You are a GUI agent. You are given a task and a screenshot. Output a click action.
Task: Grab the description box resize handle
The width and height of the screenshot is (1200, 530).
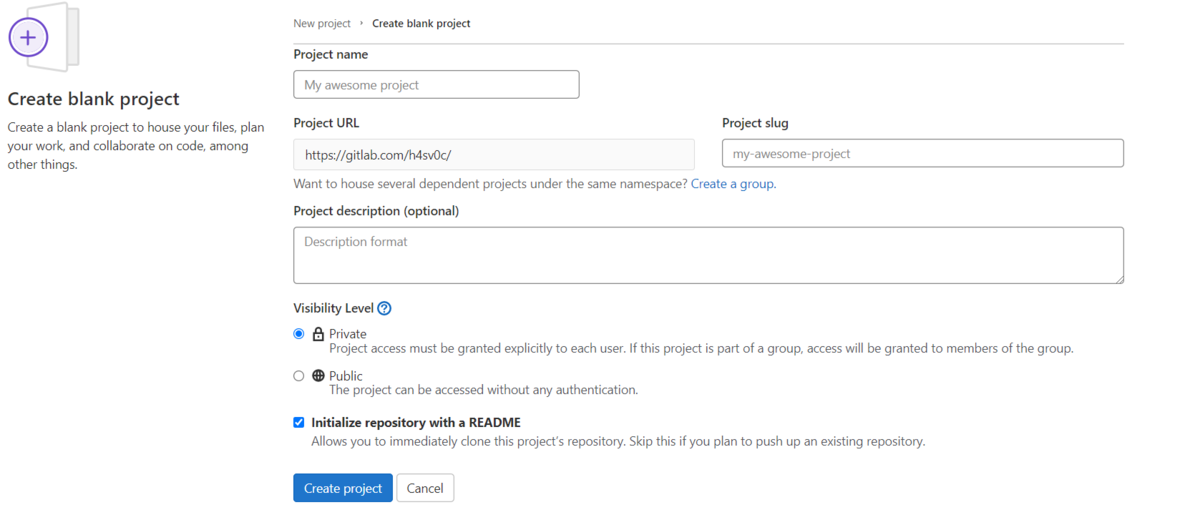1119,279
